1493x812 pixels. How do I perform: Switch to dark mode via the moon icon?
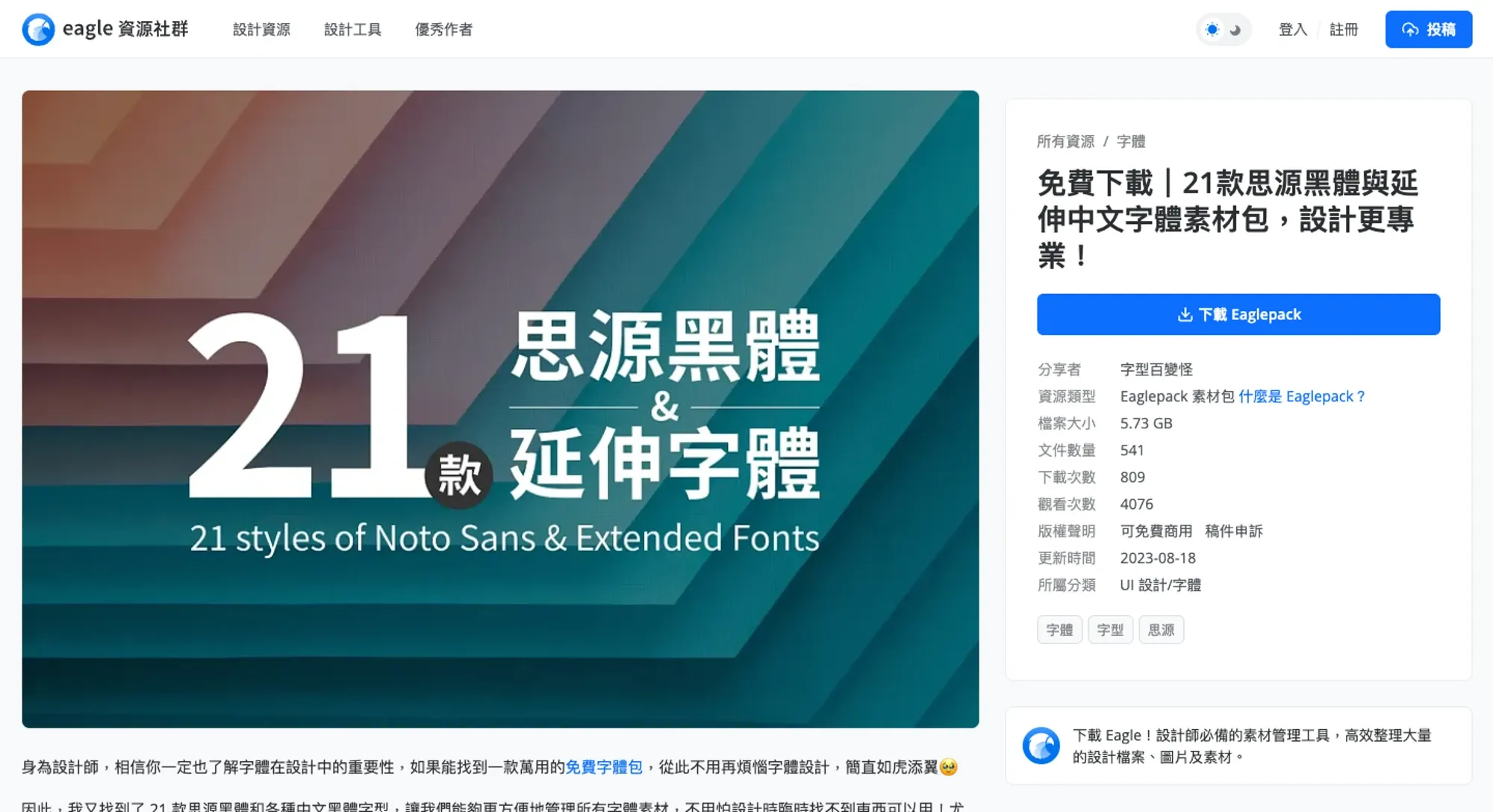pyautogui.click(x=1235, y=30)
